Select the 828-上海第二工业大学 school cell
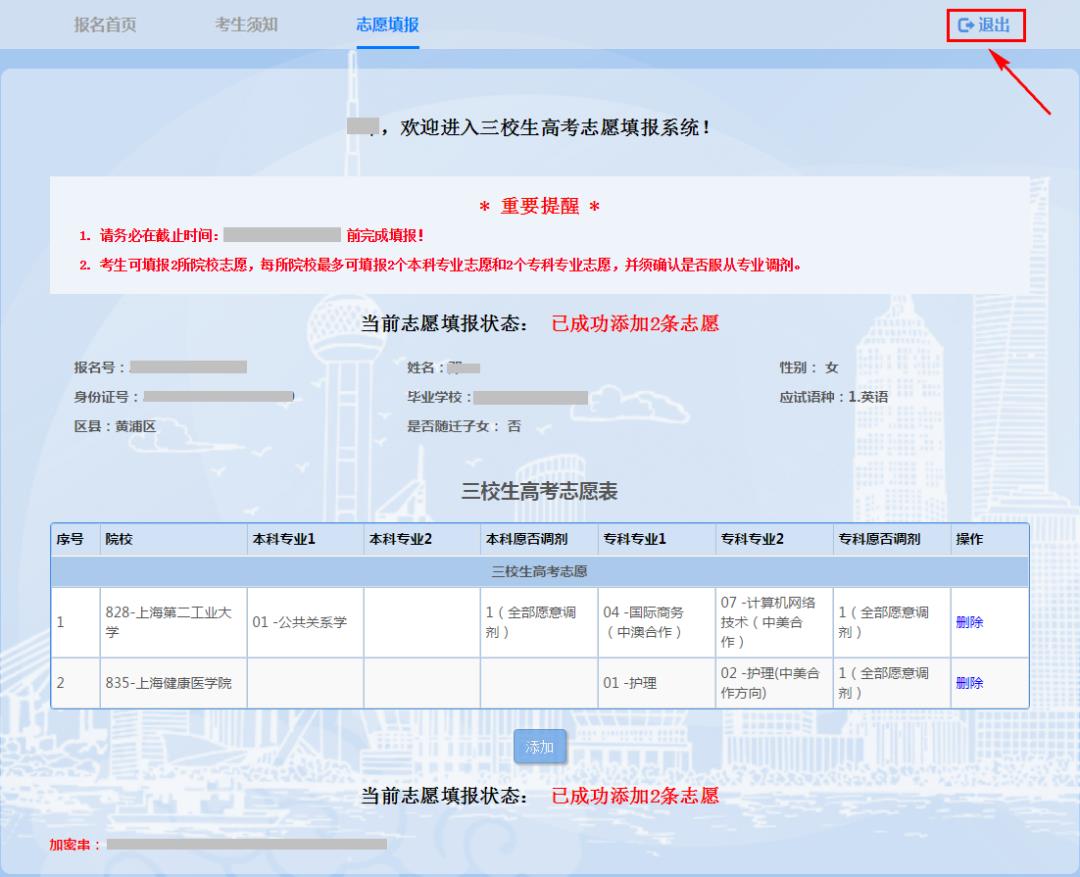The height and width of the screenshot is (877, 1080). click(170, 622)
